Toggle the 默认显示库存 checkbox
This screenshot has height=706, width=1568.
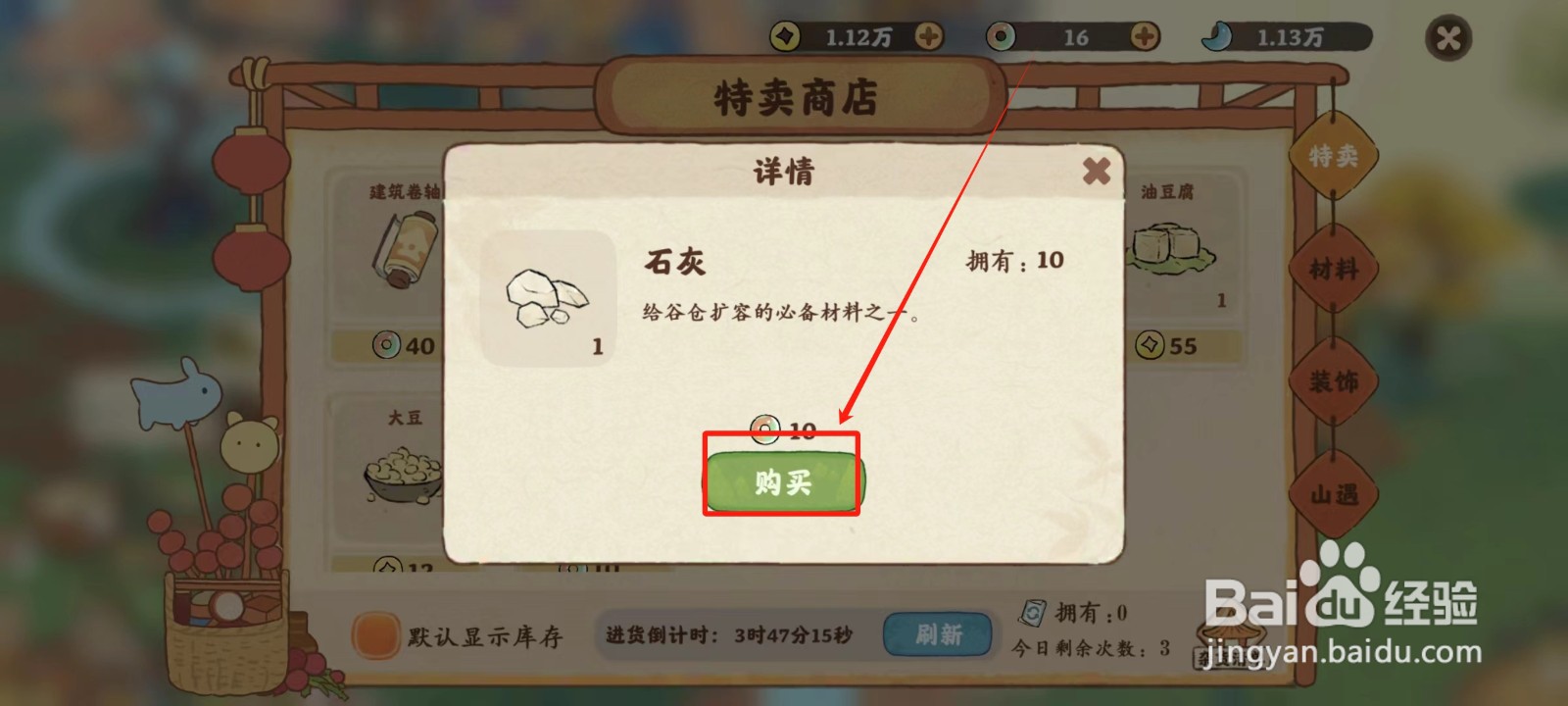click(x=375, y=634)
